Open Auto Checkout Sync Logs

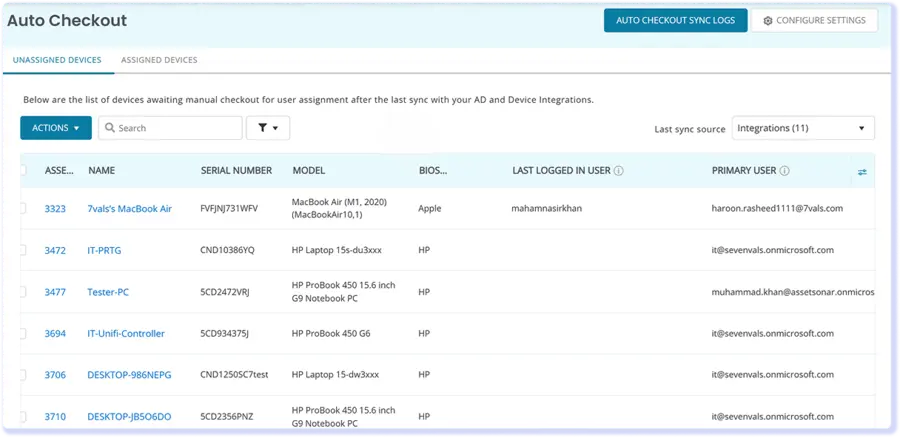pos(676,20)
